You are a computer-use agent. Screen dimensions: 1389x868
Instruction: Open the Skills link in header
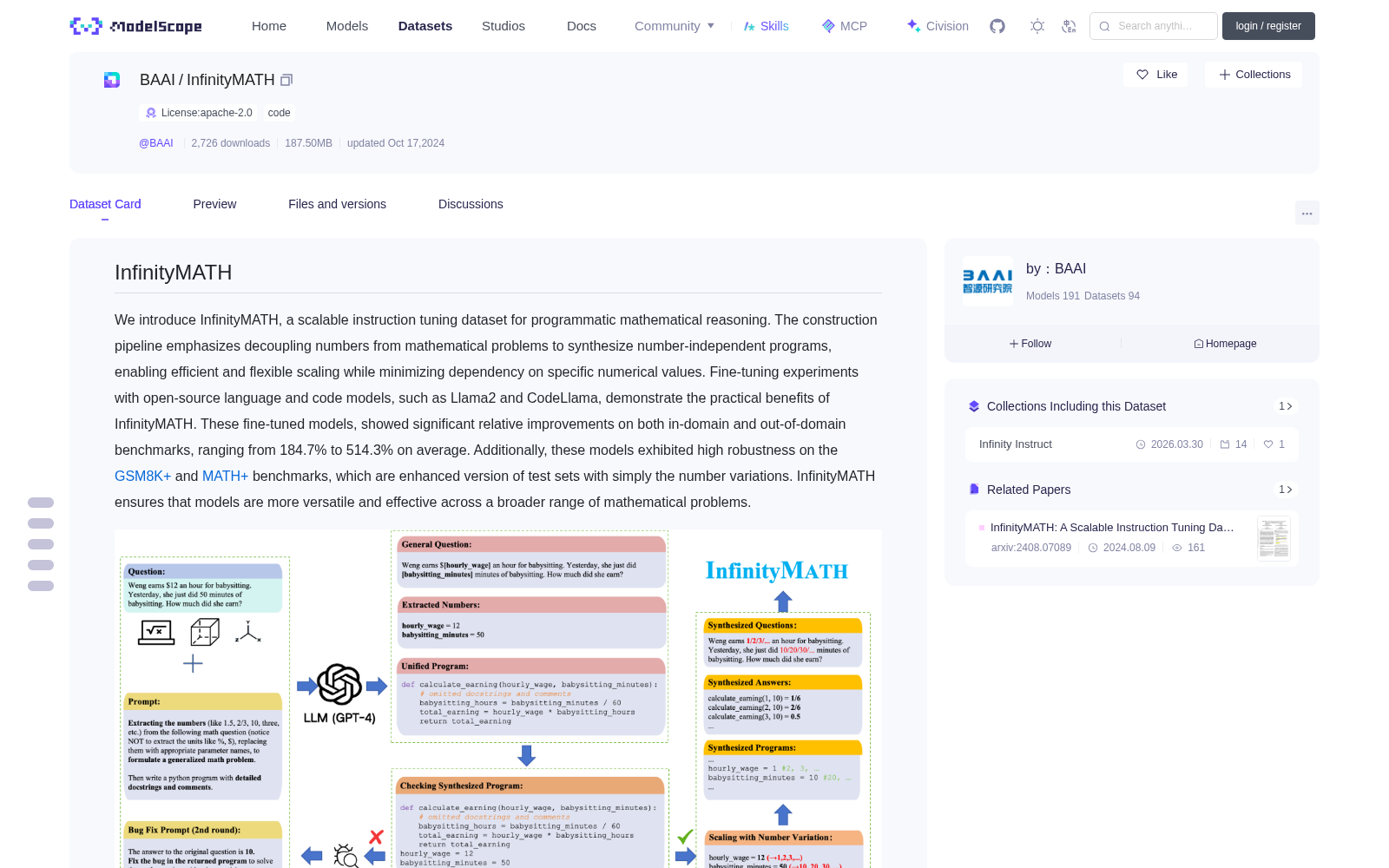[x=767, y=26]
